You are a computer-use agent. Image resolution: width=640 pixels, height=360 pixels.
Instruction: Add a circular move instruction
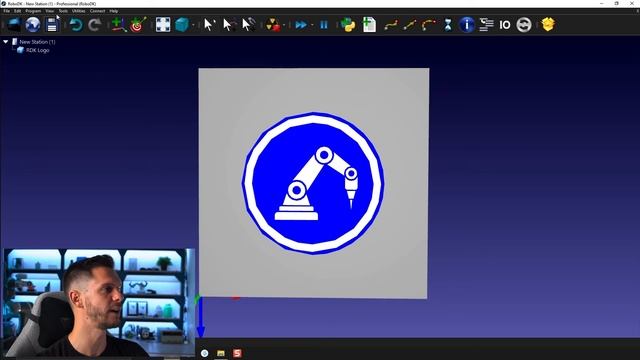[x=429, y=25]
